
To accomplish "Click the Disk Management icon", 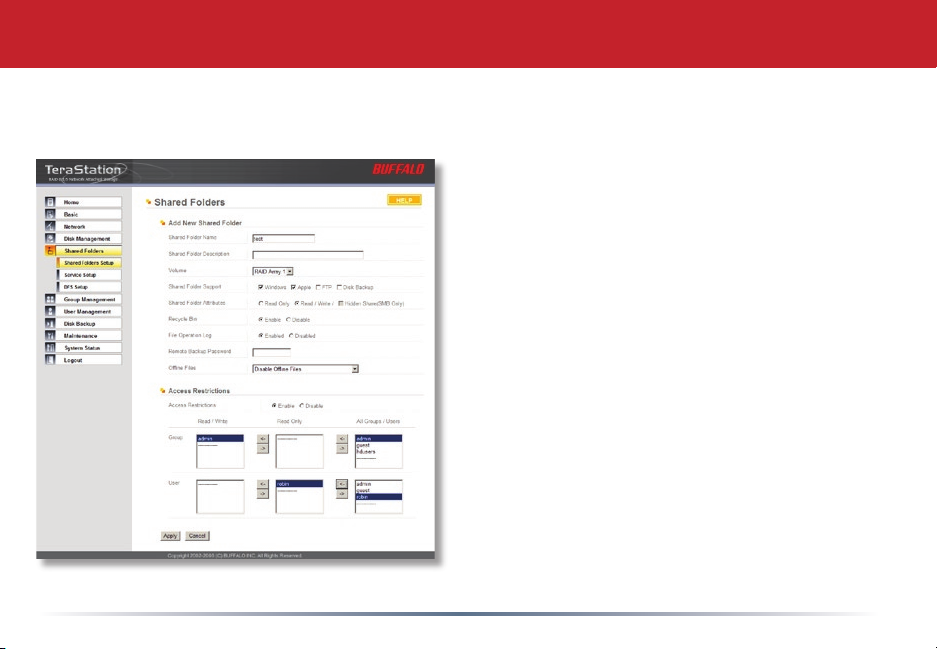I will pos(50,238).
